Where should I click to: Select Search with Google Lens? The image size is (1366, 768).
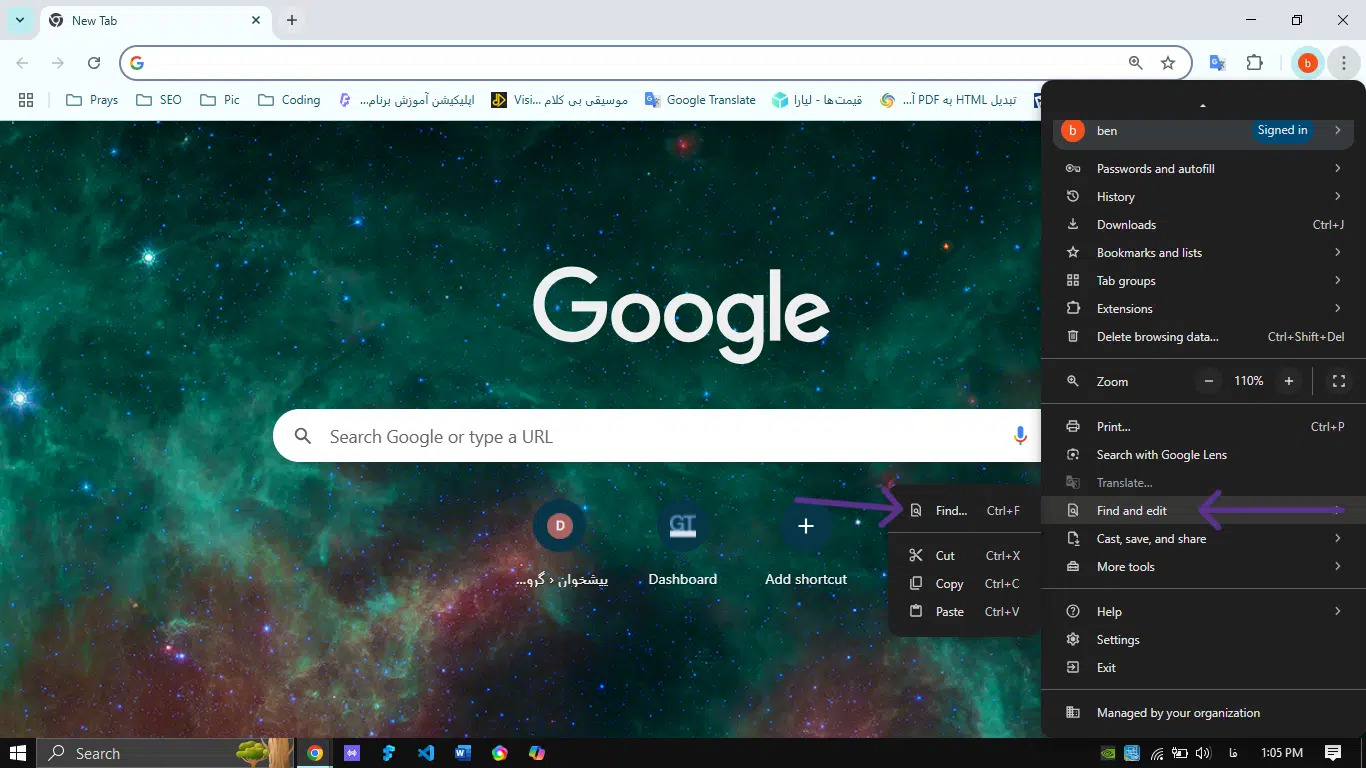coord(1204,455)
